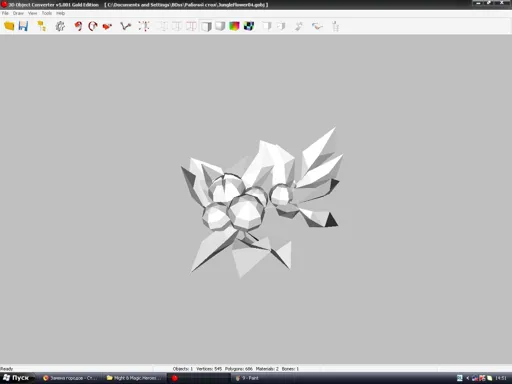
Task: Click the Ready status text
Action: click(x=7, y=369)
